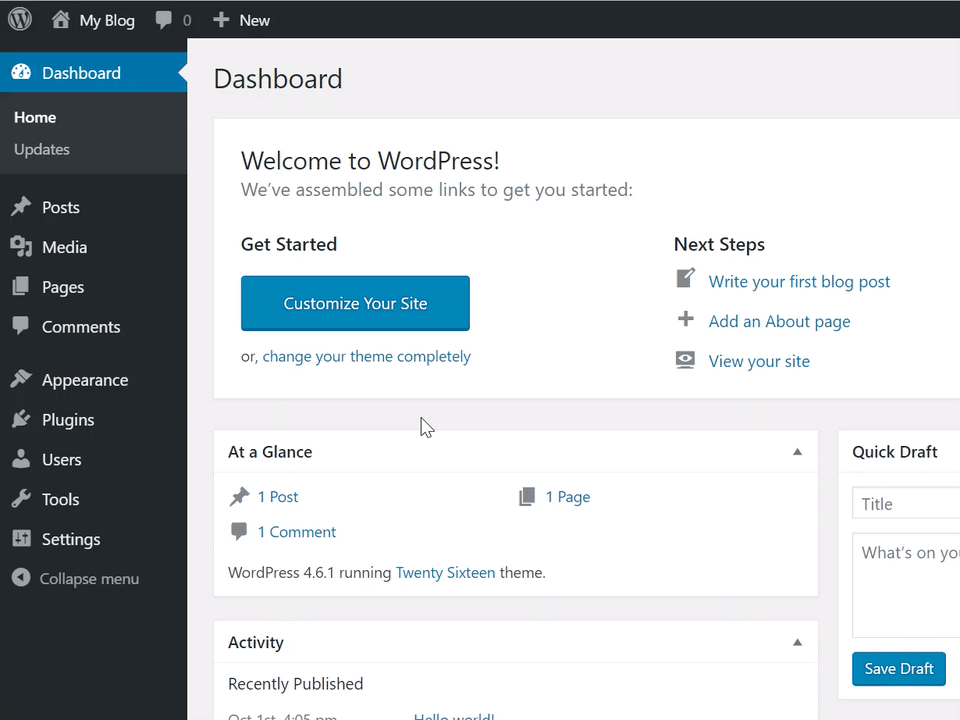The width and height of the screenshot is (960, 720).
Task: Click the Media icon in sidebar
Action: pyautogui.click(x=21, y=247)
